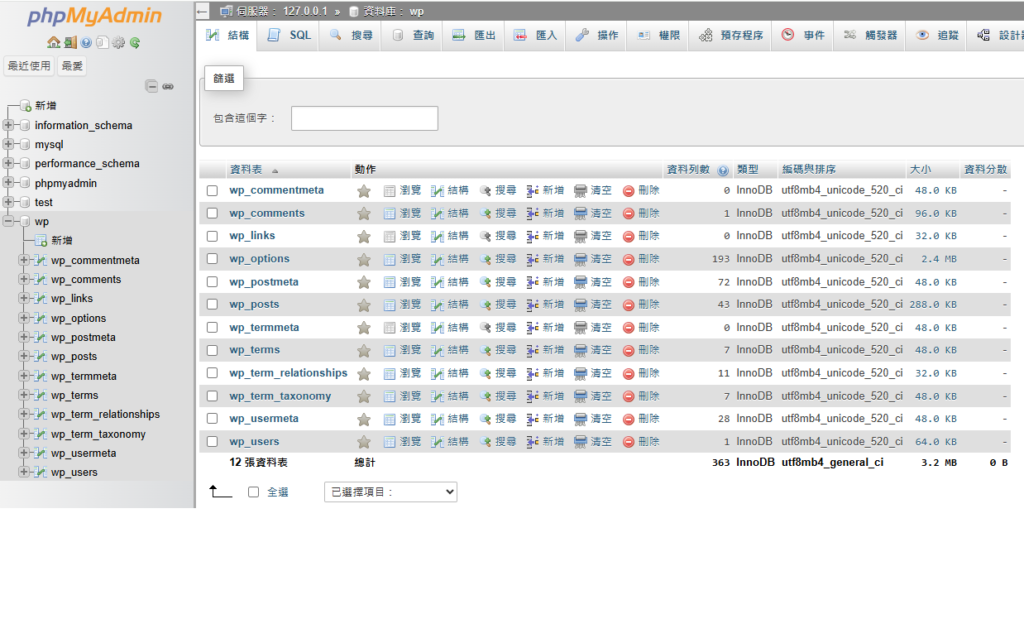Click the settings gear icon in sidebar
Viewport: 1024px width, 619px height.
118,42
